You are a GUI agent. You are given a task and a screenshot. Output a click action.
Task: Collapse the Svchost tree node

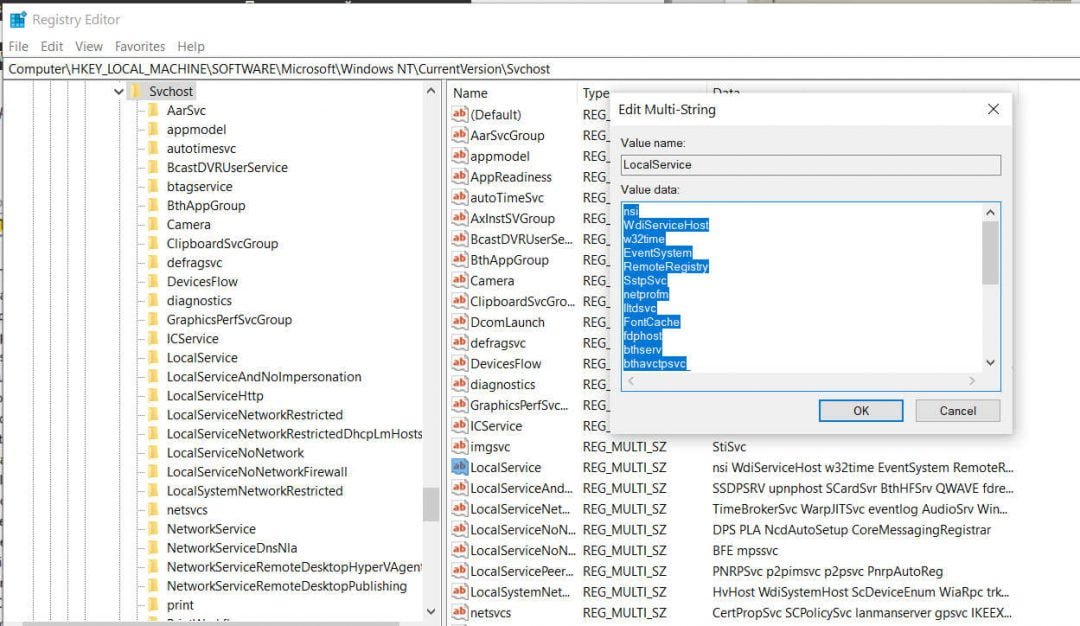coord(118,92)
